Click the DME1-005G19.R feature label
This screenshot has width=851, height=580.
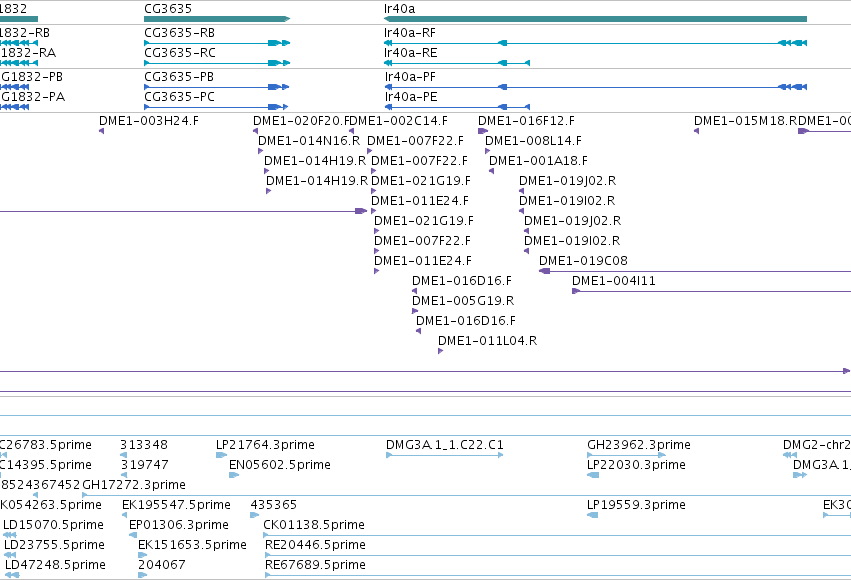(x=463, y=301)
